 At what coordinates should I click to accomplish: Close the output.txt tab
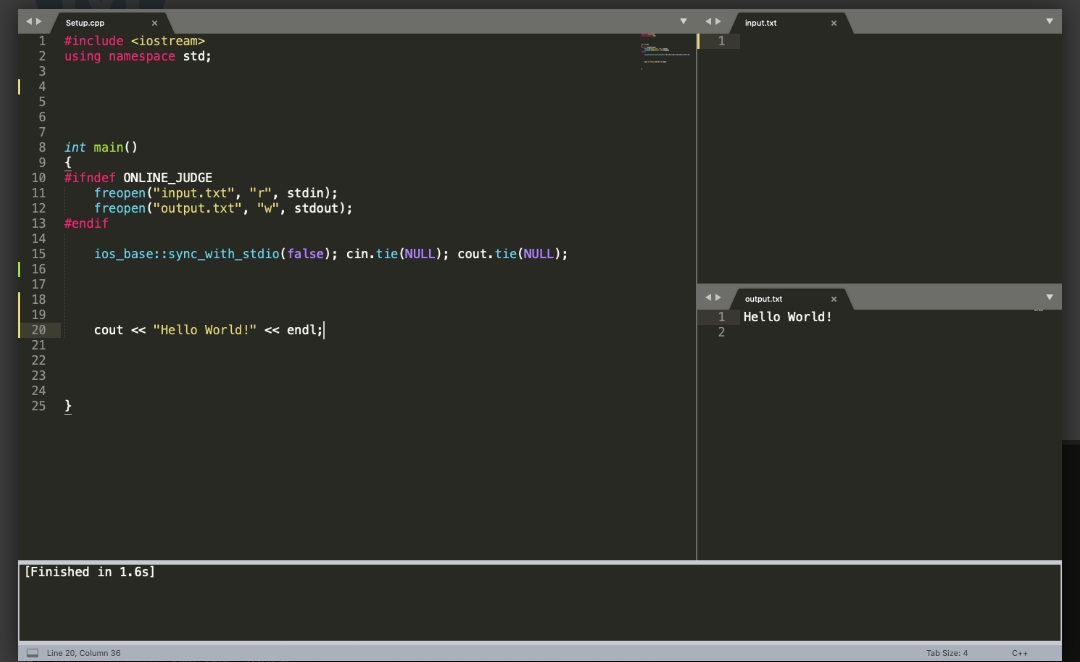(x=833, y=299)
